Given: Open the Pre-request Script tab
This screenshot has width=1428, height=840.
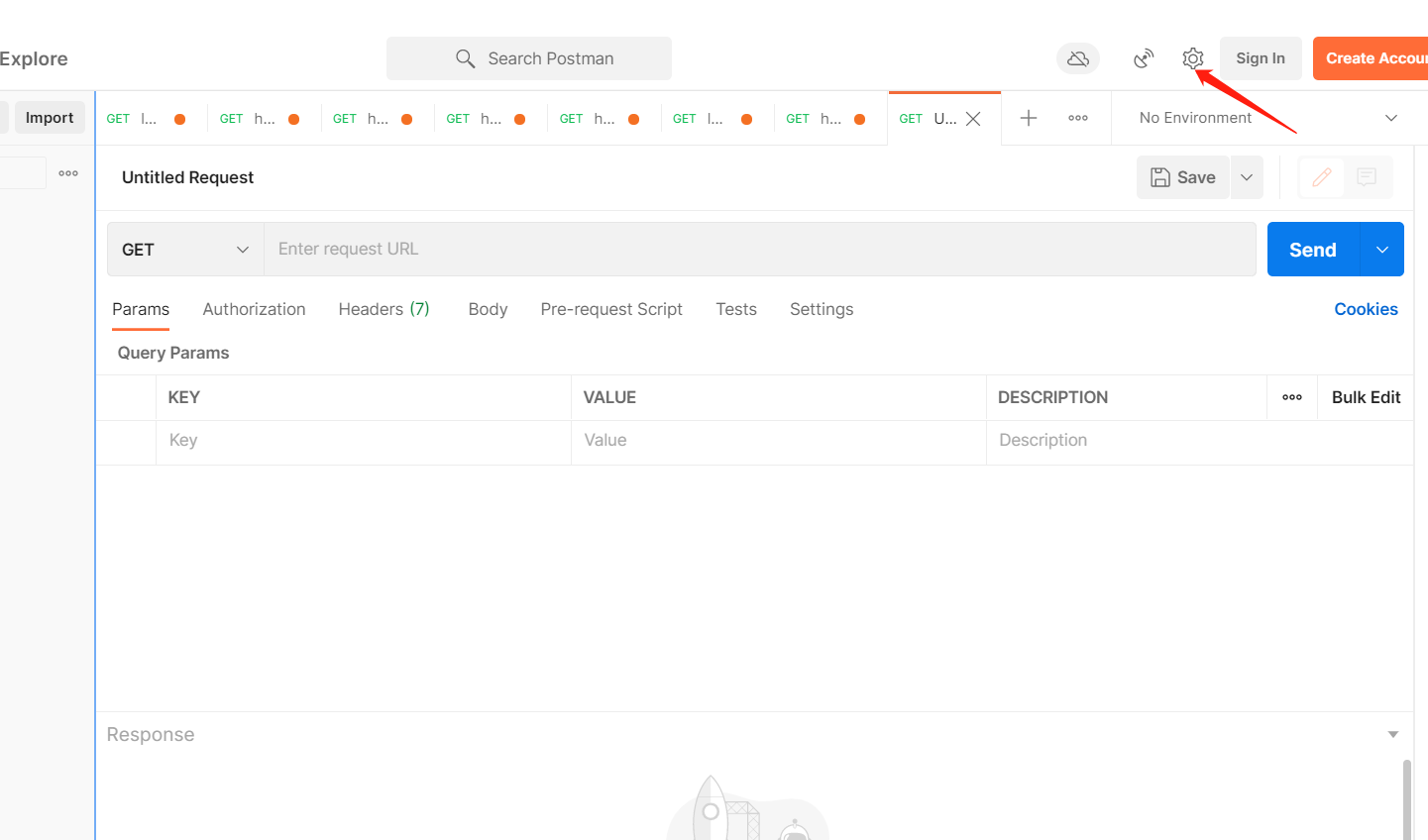Looking at the screenshot, I should click(x=611, y=309).
